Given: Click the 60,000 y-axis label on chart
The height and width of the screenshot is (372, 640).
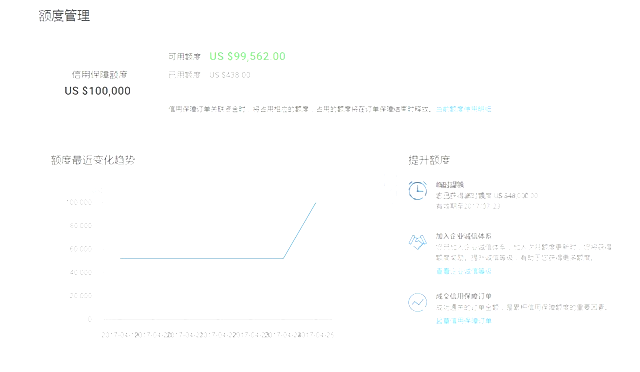Looking at the screenshot, I should 81,249.
